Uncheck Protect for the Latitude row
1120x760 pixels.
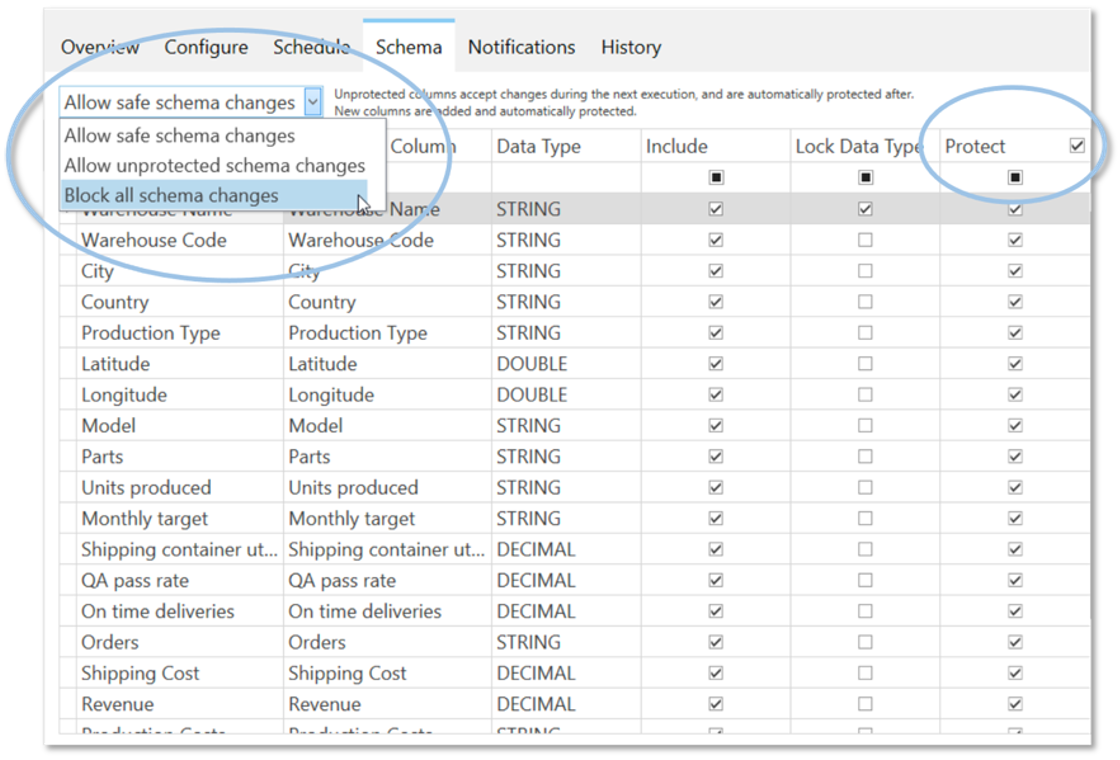1015,364
